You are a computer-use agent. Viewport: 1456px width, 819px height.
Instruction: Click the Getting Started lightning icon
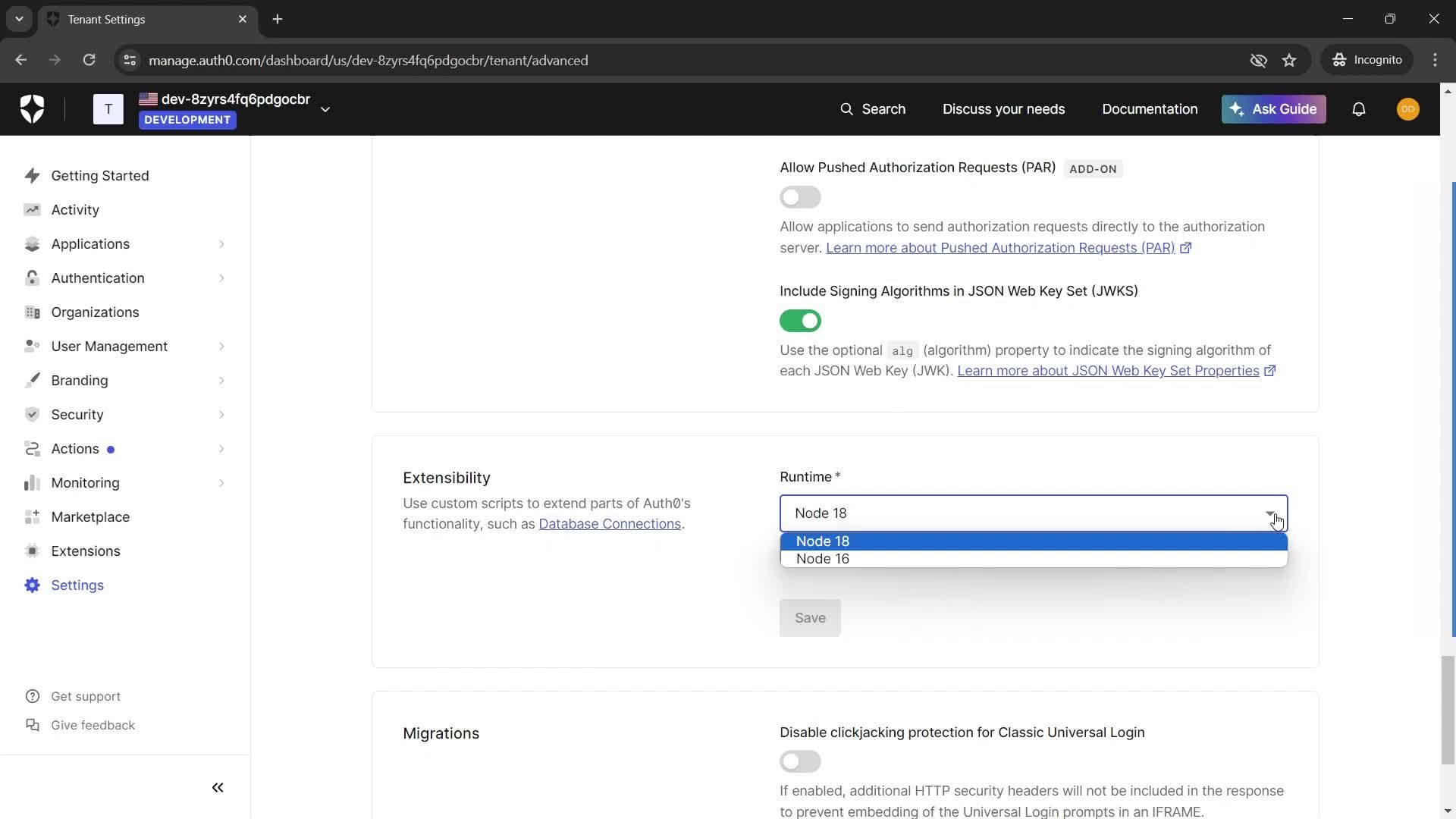pos(32,176)
